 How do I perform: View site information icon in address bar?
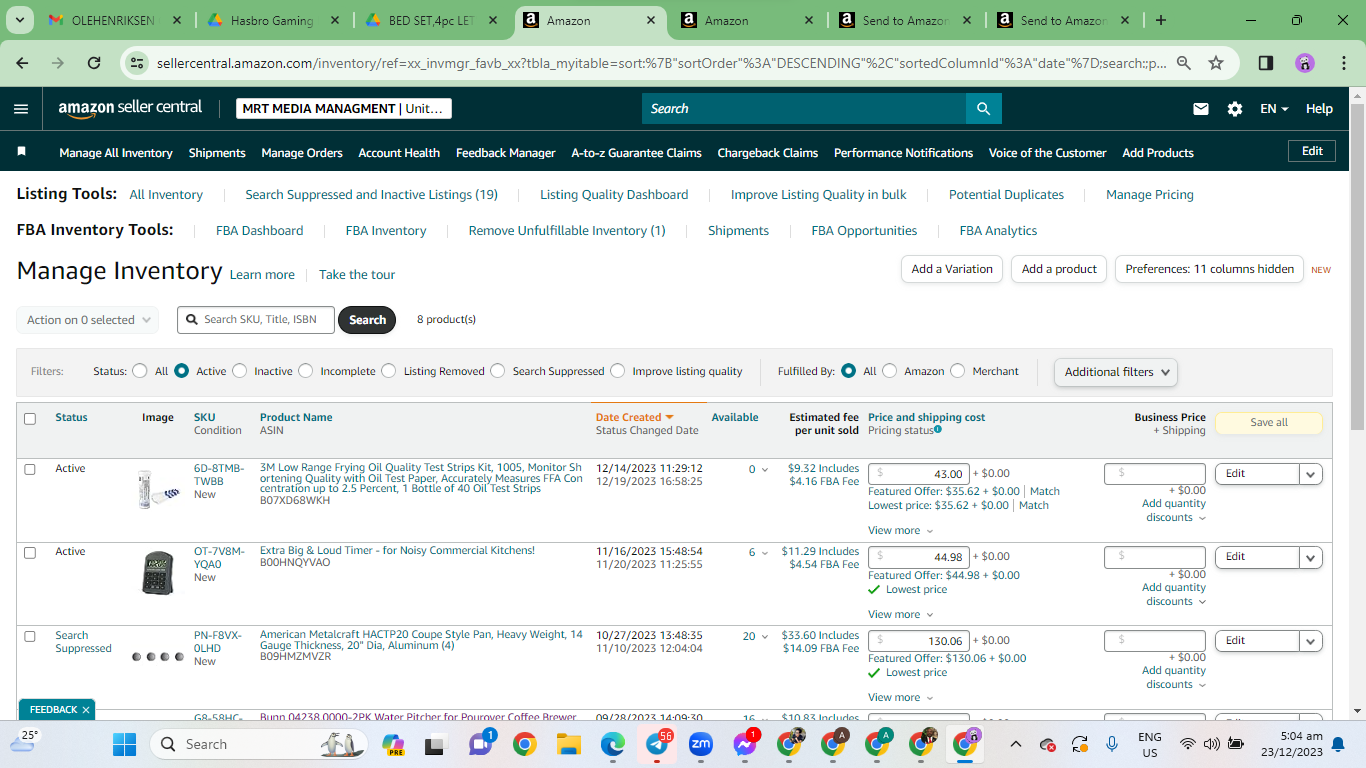[x=137, y=63]
